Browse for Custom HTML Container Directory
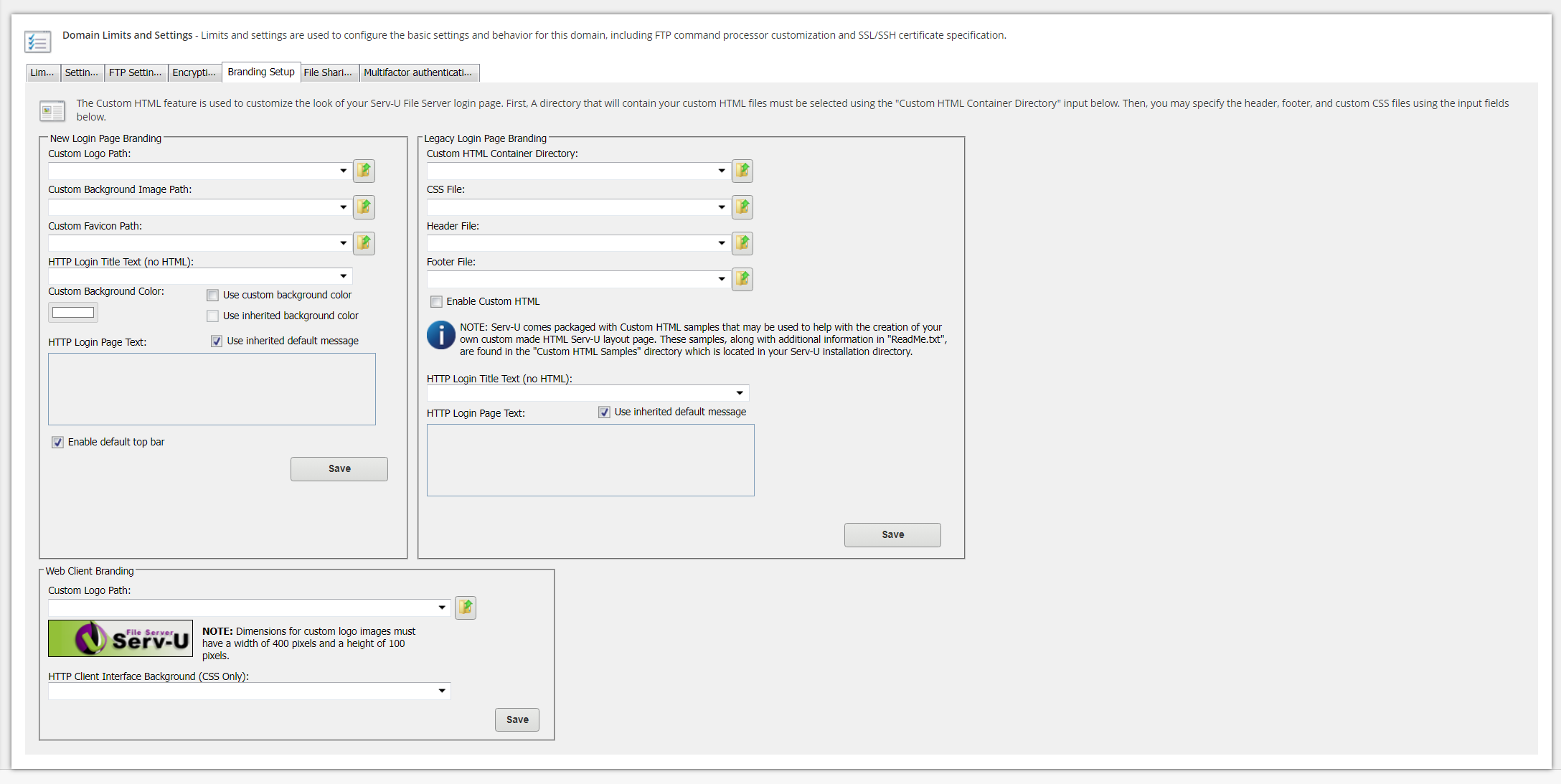 point(742,171)
